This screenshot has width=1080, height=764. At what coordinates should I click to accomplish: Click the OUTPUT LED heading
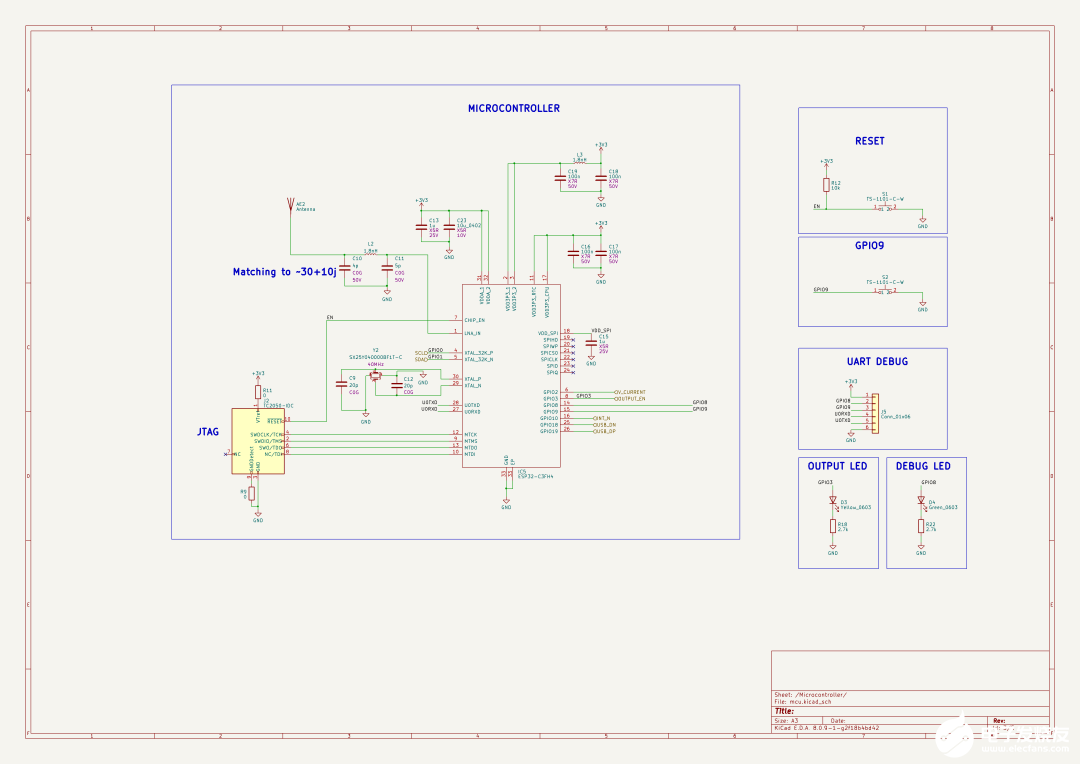pyautogui.click(x=838, y=466)
